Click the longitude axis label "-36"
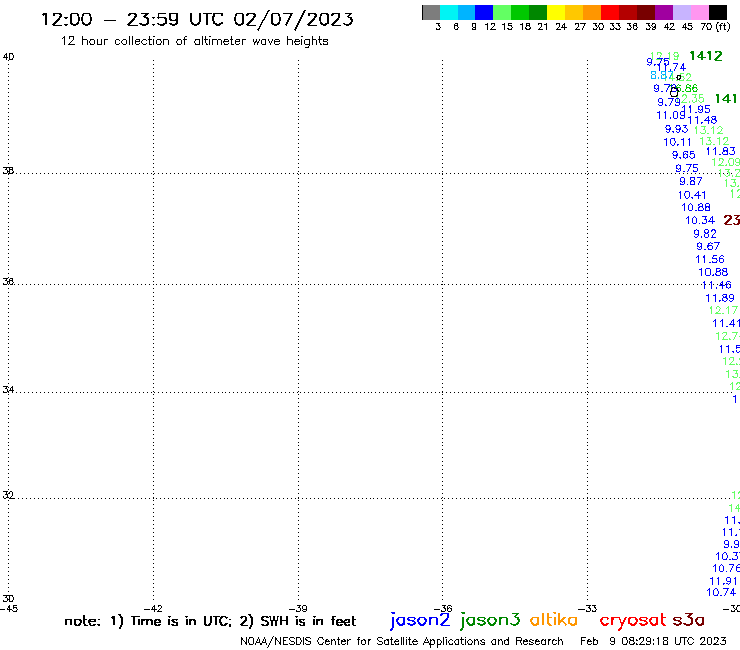This screenshot has width=740, height=650. tap(443, 609)
